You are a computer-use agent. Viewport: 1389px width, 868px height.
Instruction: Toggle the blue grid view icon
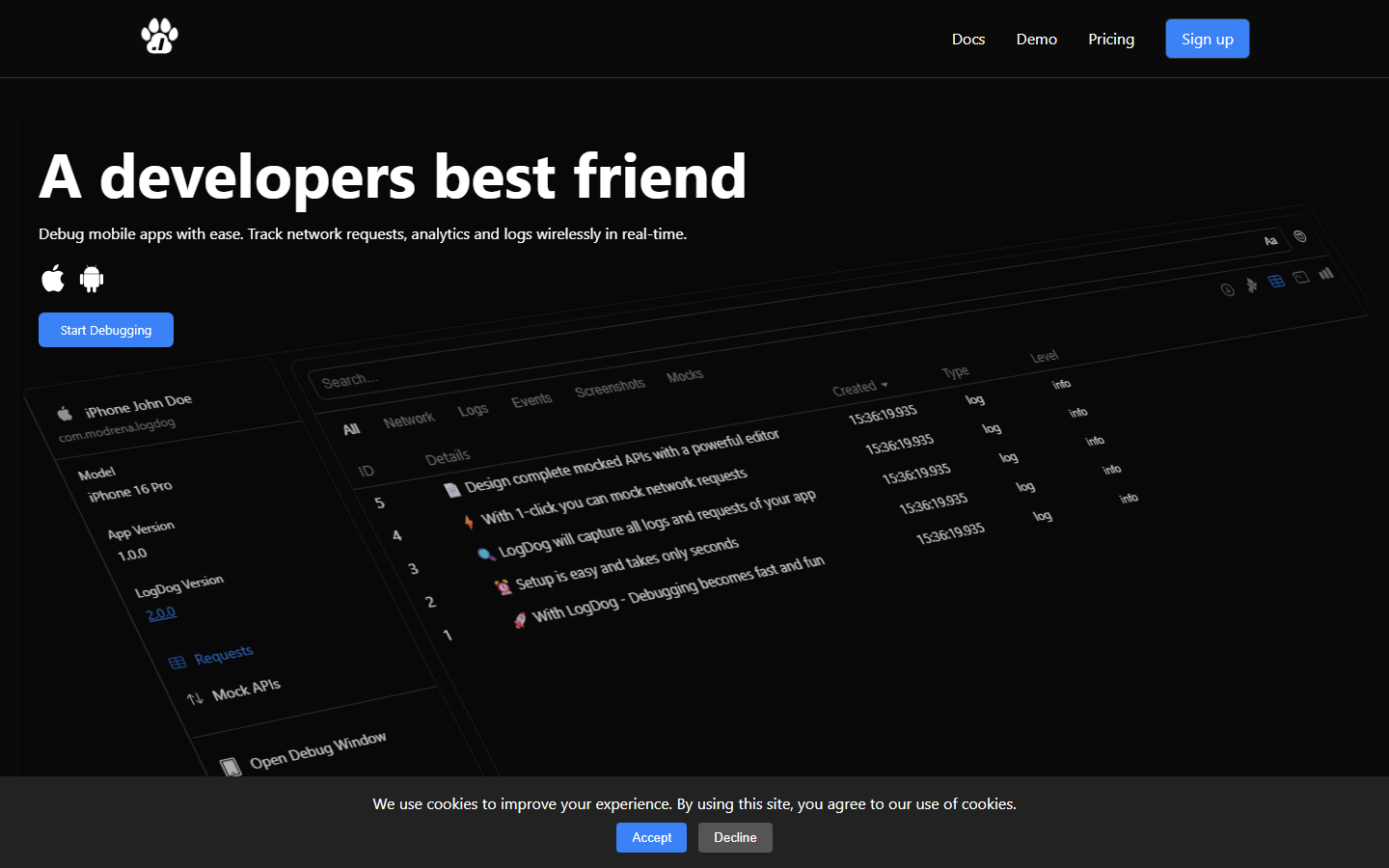point(1276,281)
